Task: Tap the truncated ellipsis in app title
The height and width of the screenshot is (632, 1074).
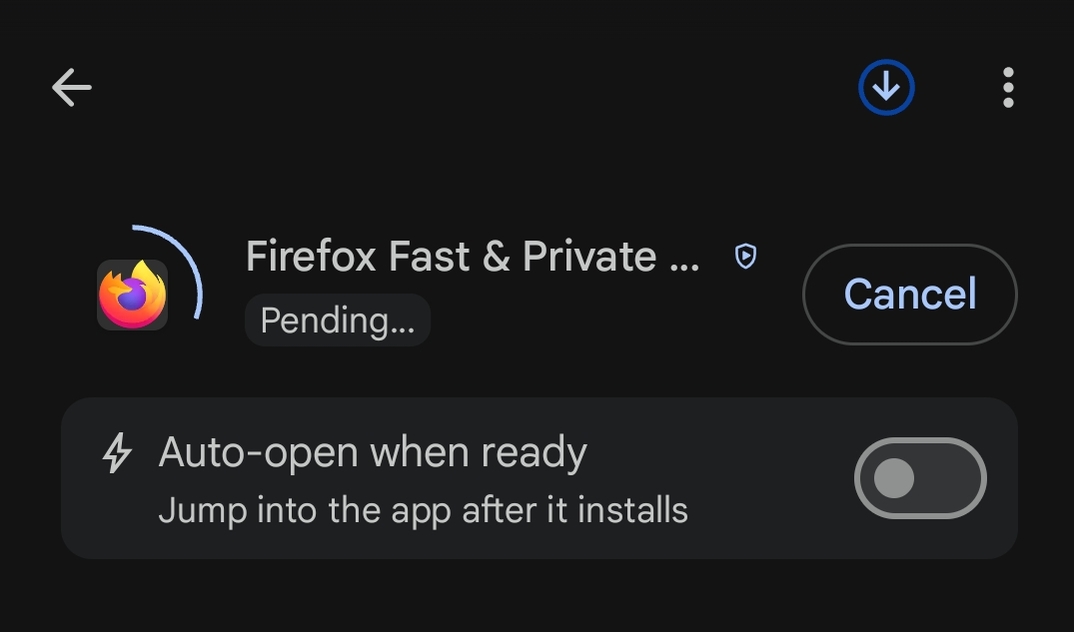Action: 684,260
